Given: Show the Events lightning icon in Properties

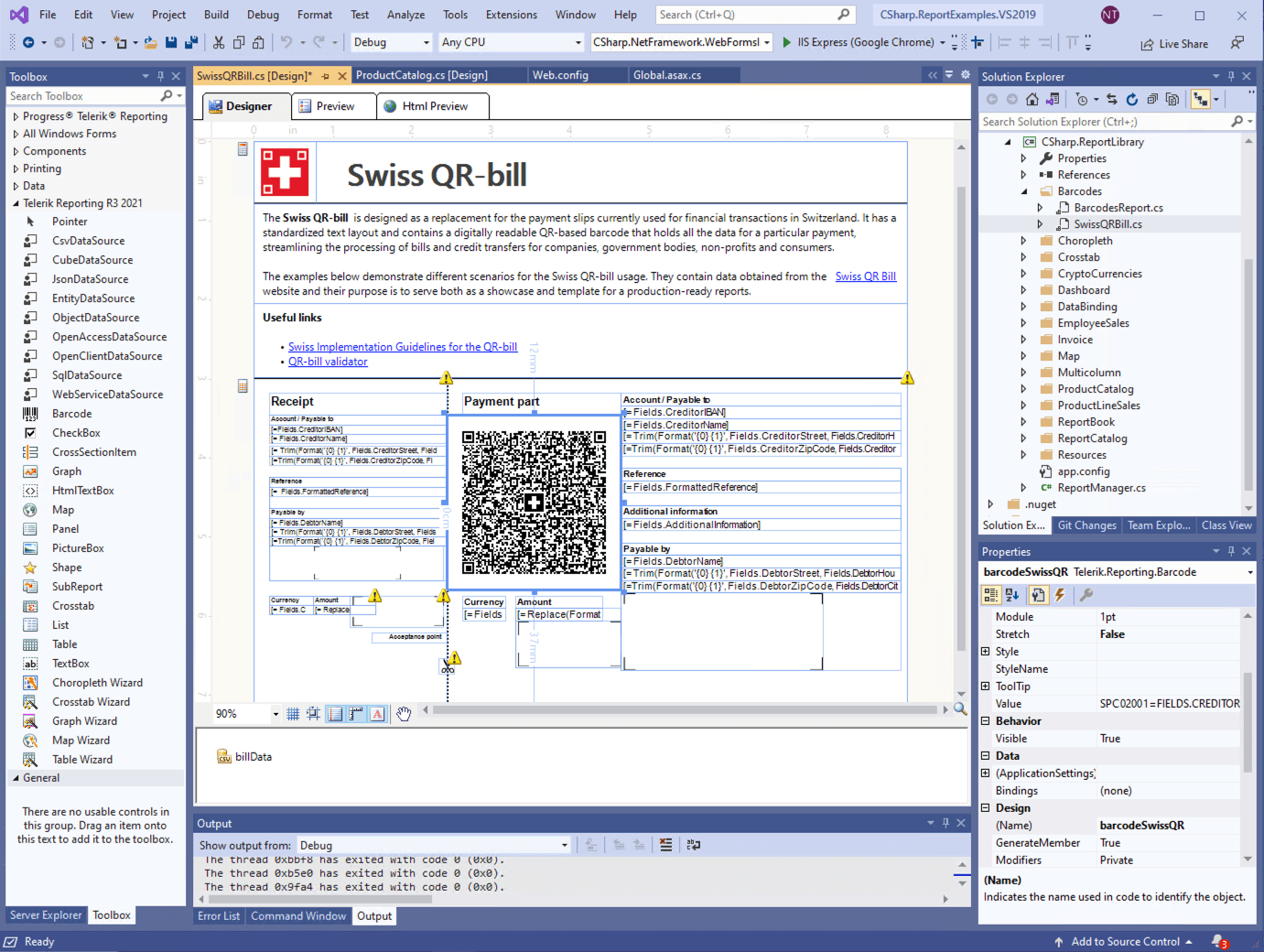Looking at the screenshot, I should [x=1060, y=595].
